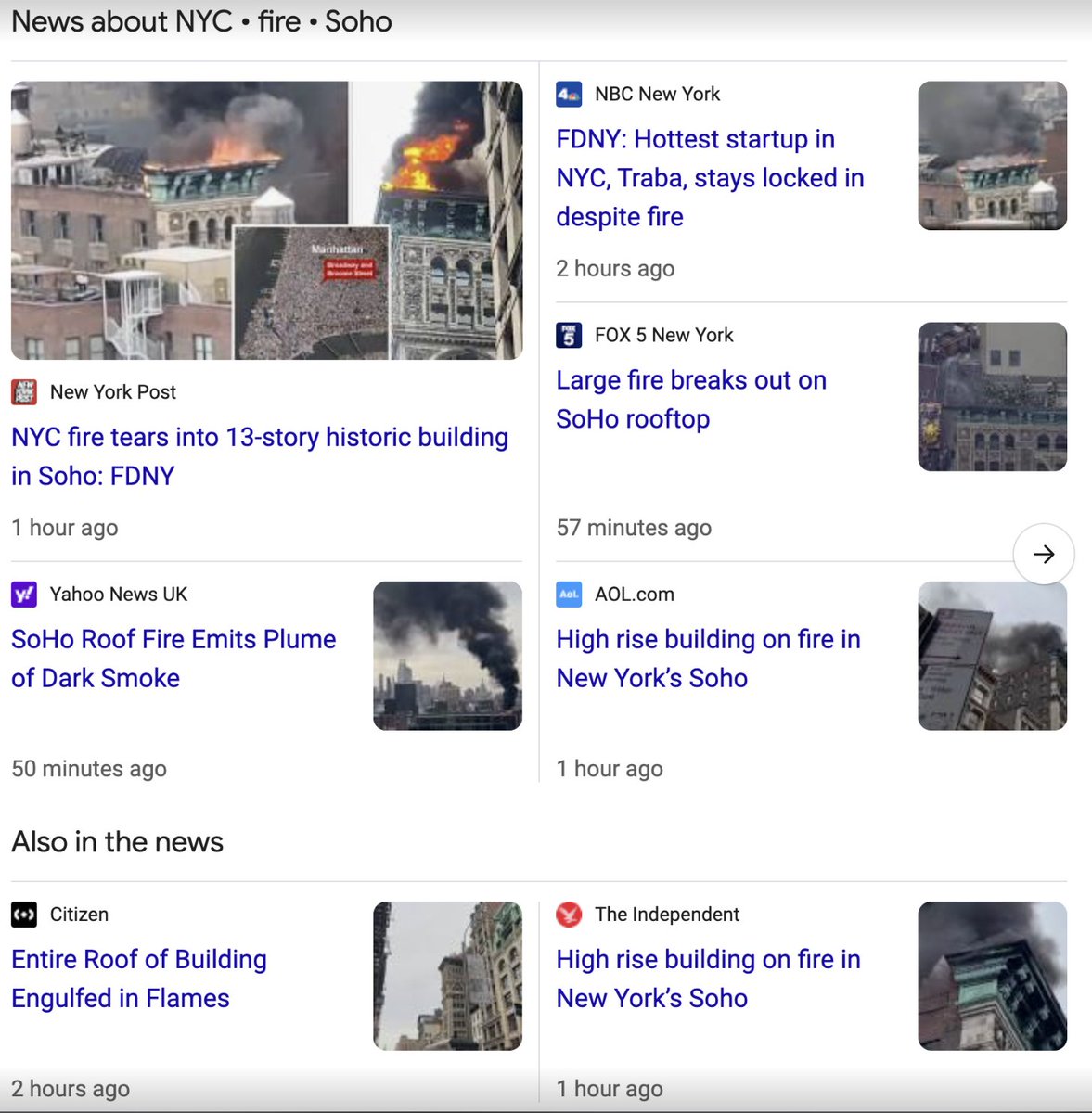Click the 'FOX 5 New York' source name

coord(664,335)
